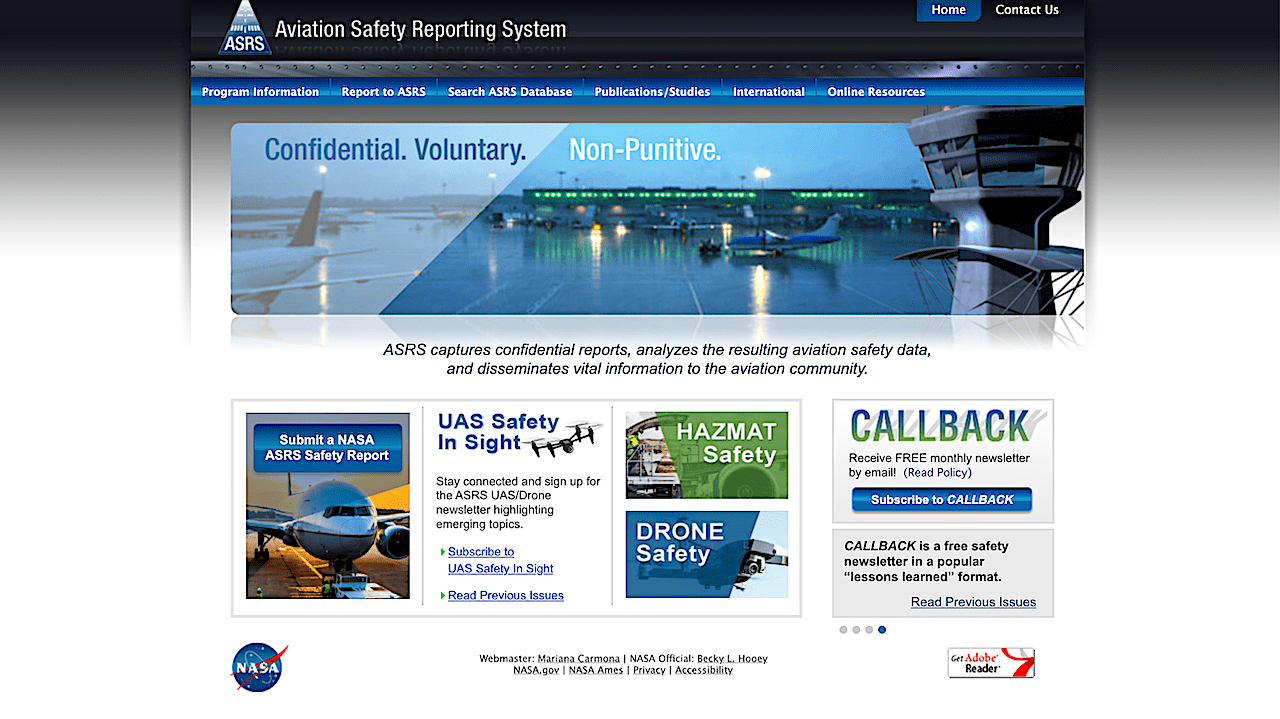Open the Read Policy link
This screenshot has height=719, width=1280.
click(937, 472)
